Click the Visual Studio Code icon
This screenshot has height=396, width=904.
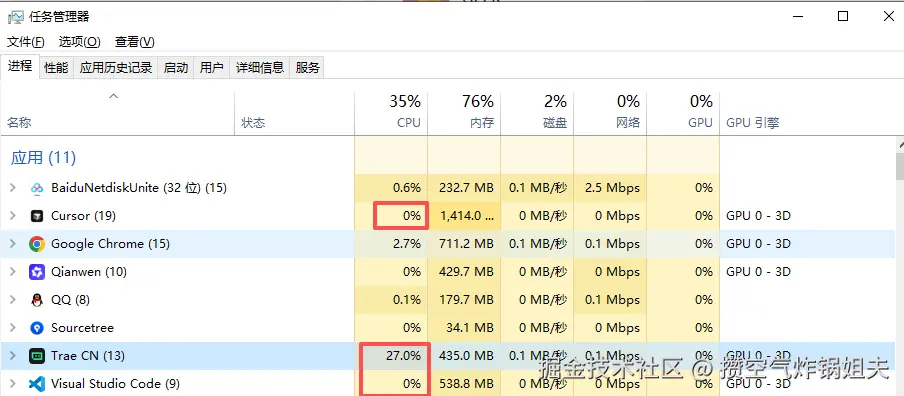click(x=36, y=384)
